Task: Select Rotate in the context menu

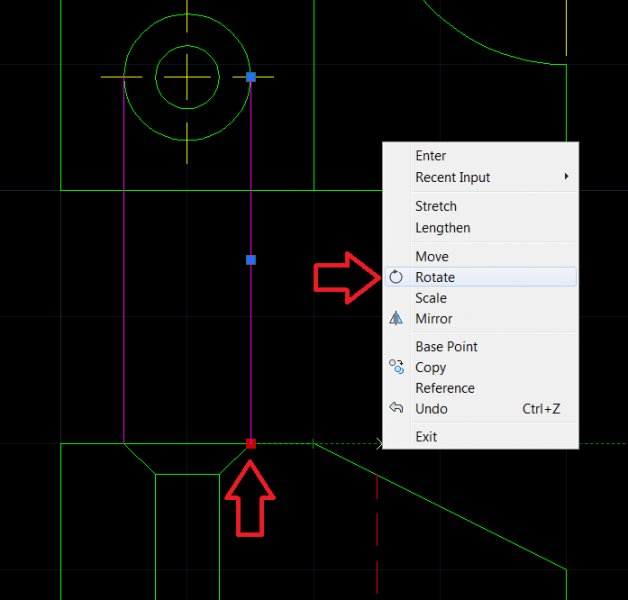Action: click(x=480, y=277)
